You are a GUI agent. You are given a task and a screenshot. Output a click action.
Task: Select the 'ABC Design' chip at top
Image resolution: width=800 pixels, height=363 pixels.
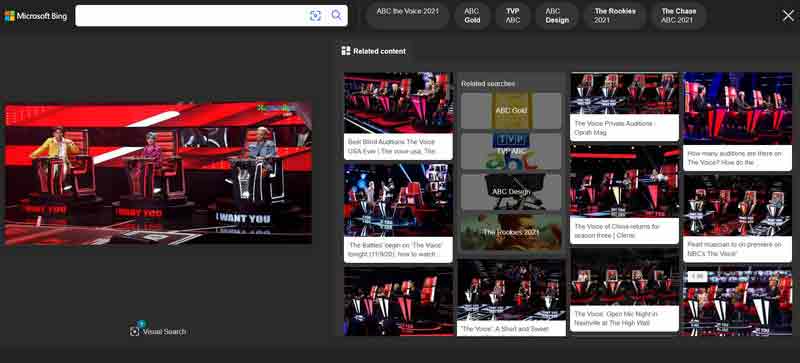(x=557, y=15)
